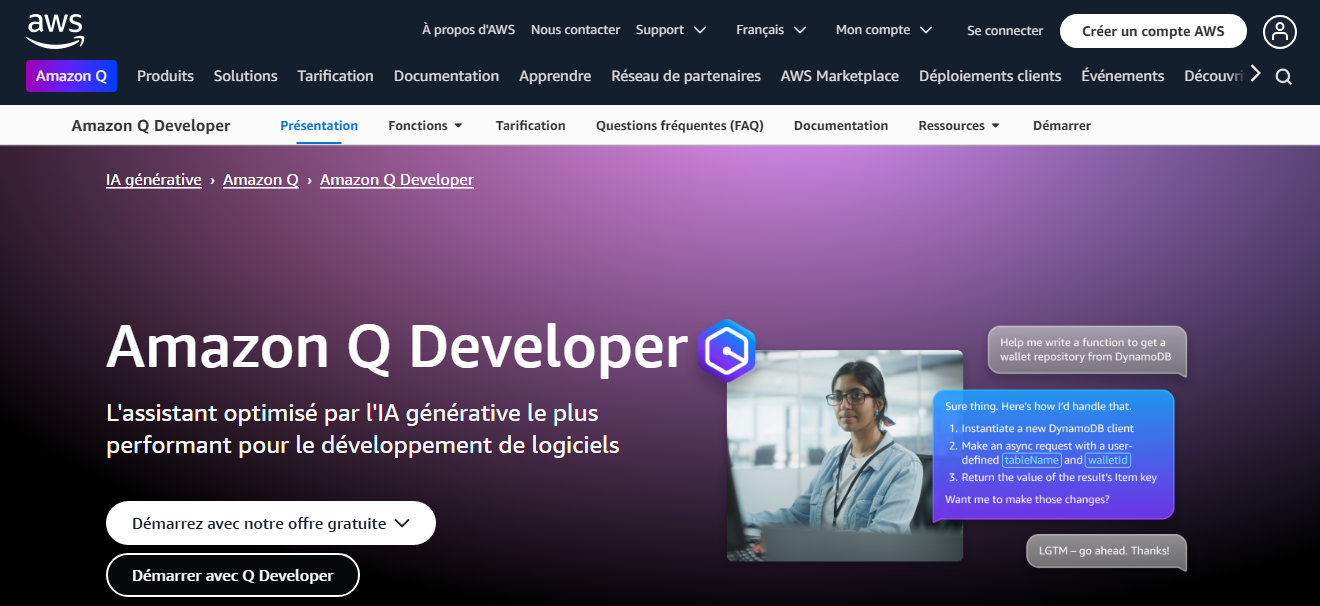Expand the Ressources dropdown

click(957, 125)
